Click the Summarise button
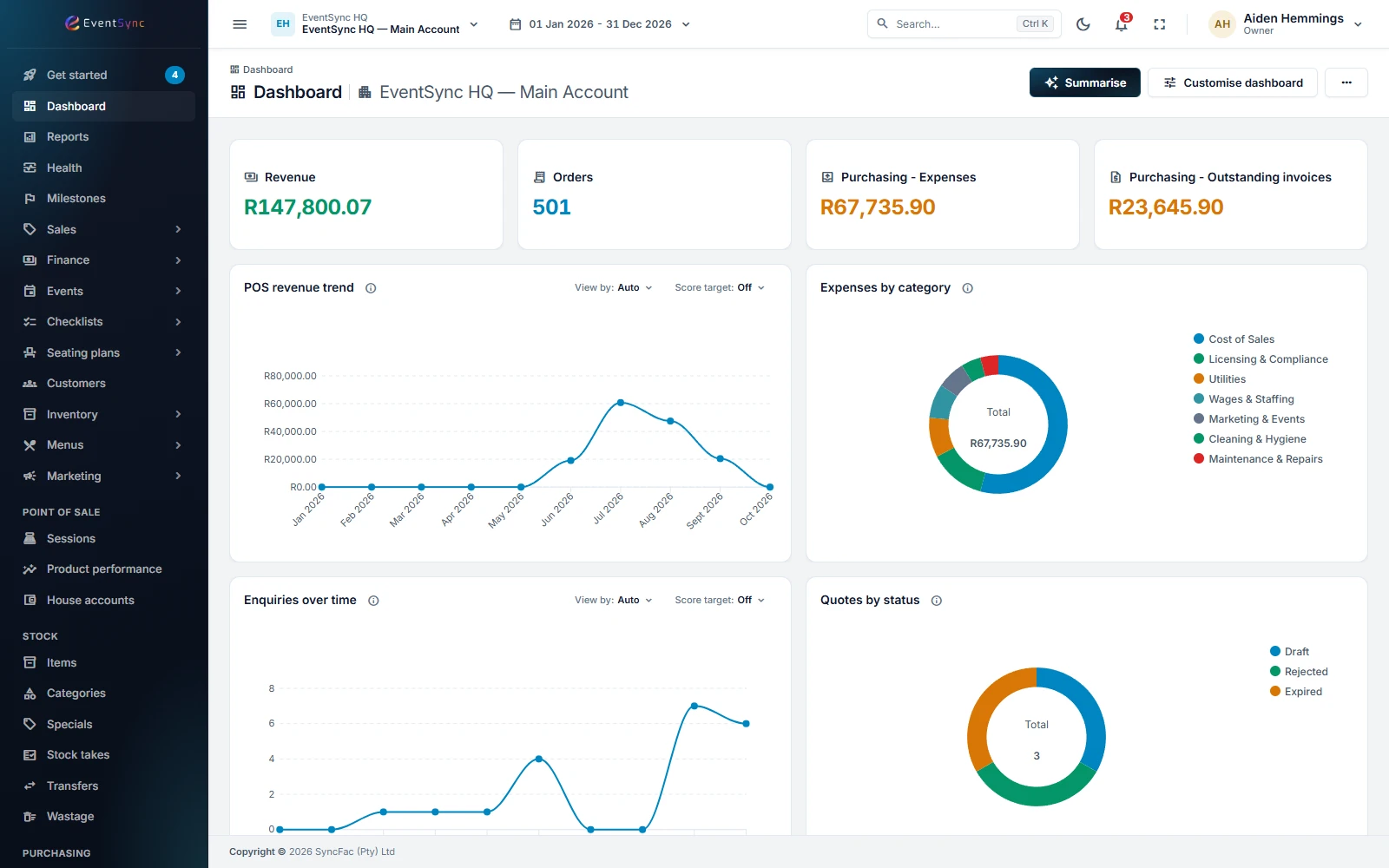Screen dimensions: 1389x868 click(1085, 82)
